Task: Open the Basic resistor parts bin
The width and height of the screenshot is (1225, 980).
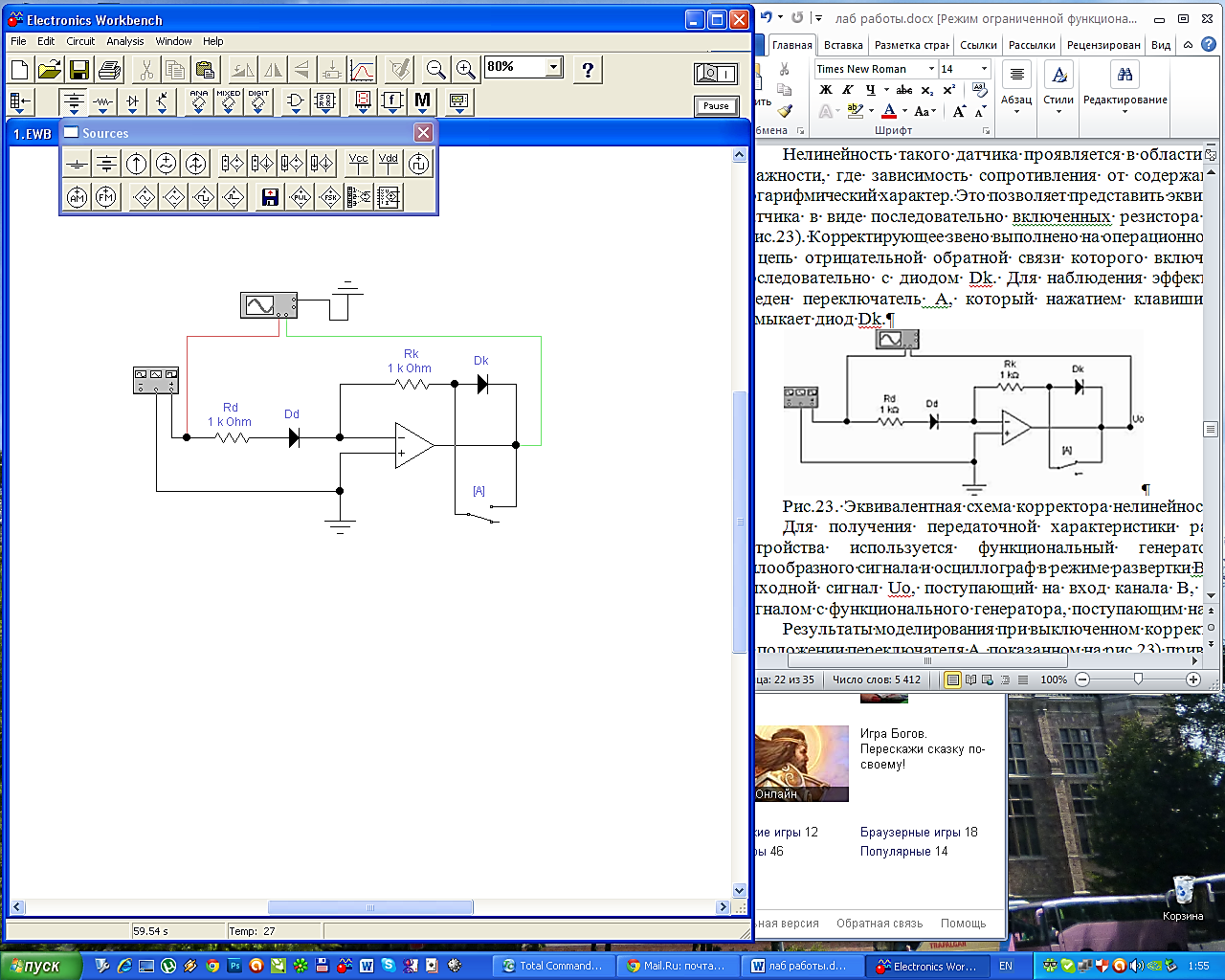Action: click(x=102, y=101)
